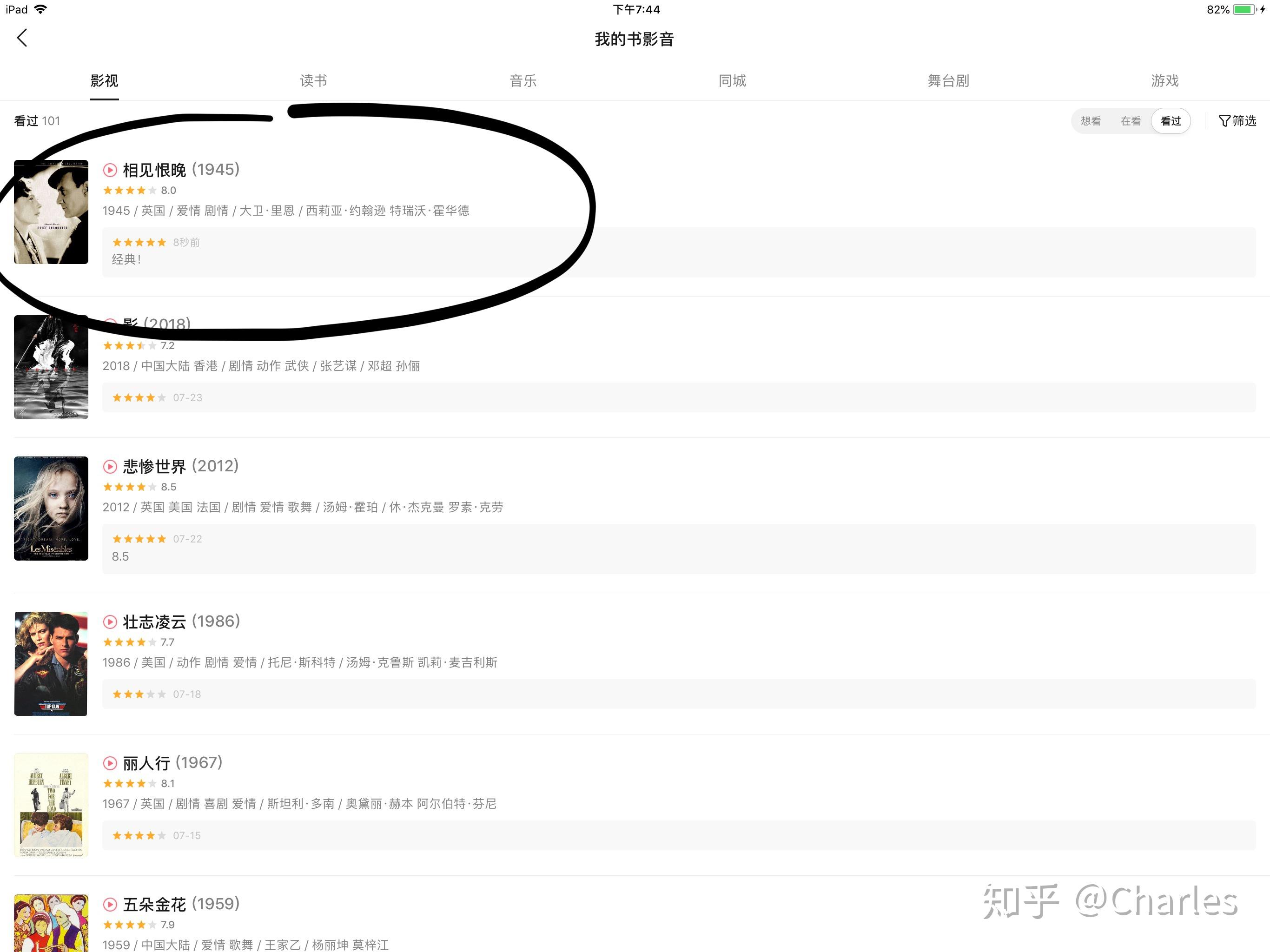This screenshot has width=1270, height=952.
Task: Go back using the top-left arrow
Action: (x=22, y=38)
